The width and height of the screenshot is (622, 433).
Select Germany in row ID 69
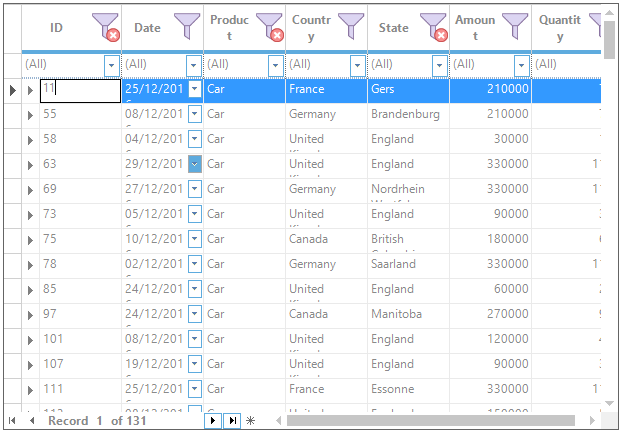tap(326, 190)
